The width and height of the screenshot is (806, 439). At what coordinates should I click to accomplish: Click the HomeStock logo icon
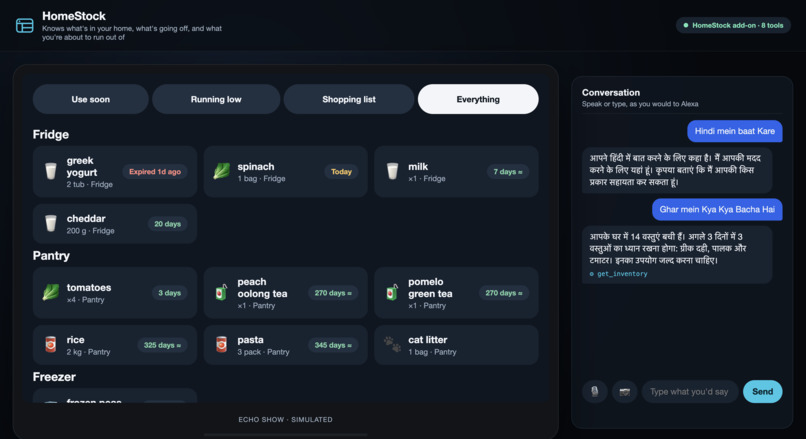click(x=25, y=25)
